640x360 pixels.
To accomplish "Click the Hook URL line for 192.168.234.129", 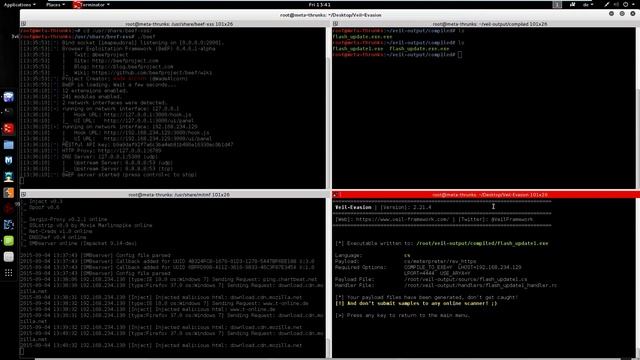I will [x=116, y=133].
